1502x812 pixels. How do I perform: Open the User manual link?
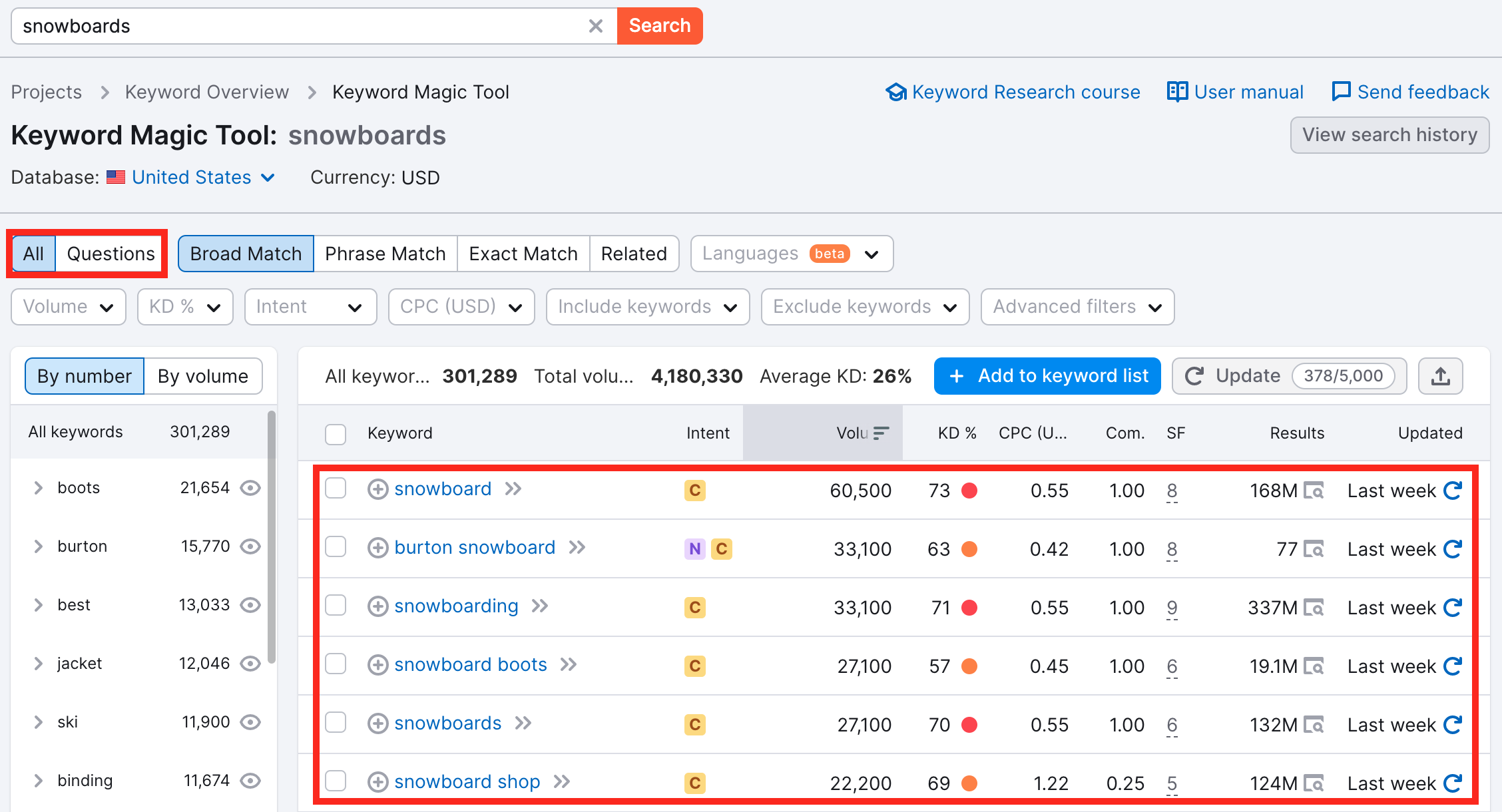click(x=1235, y=92)
